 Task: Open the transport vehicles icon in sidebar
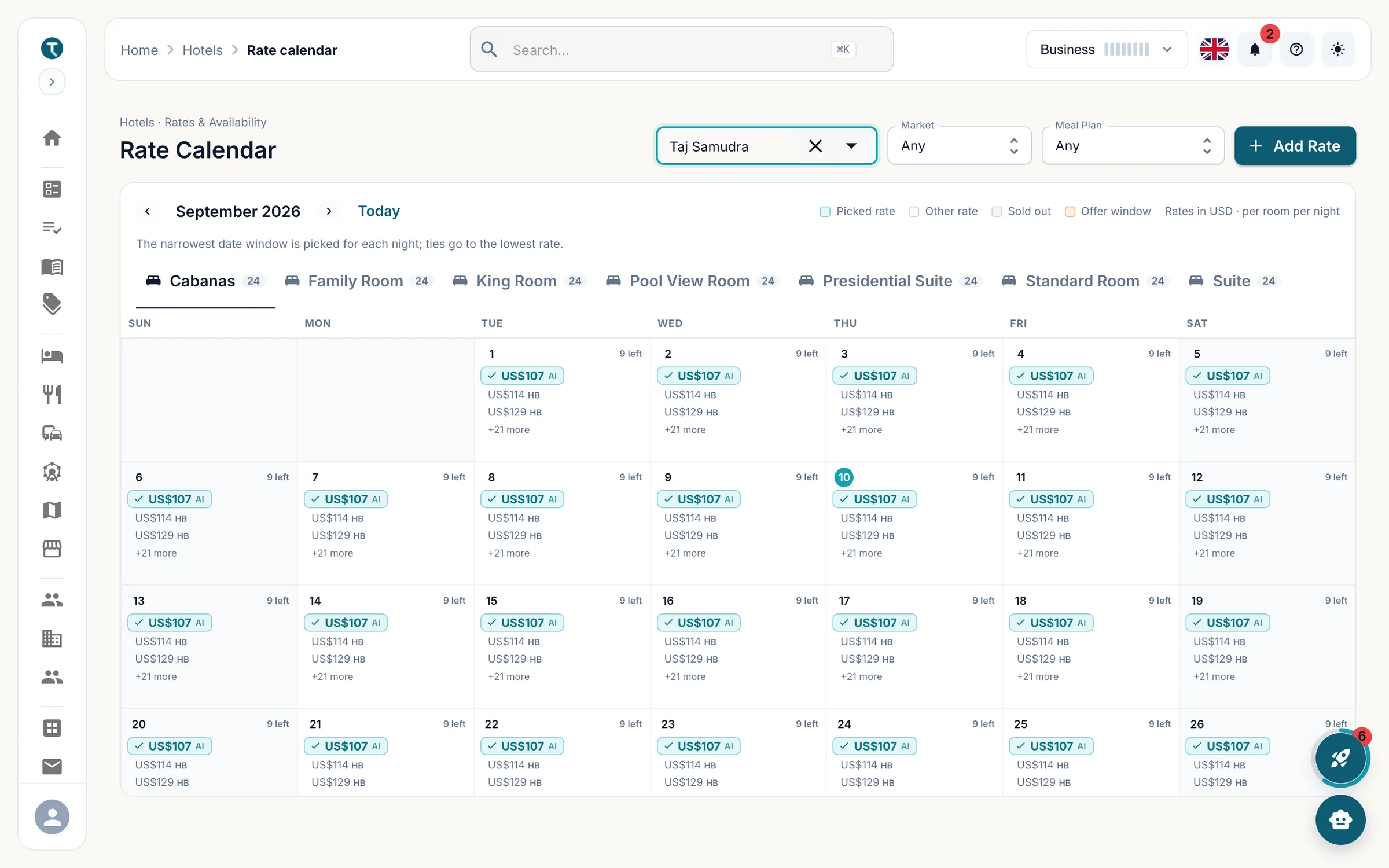pyautogui.click(x=52, y=433)
